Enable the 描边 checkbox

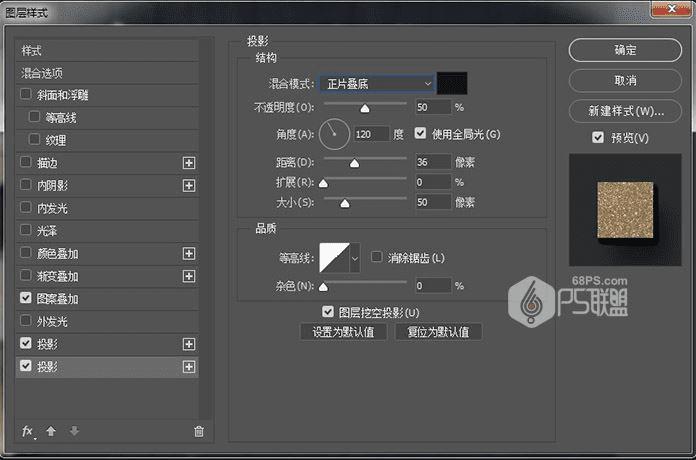coord(26,162)
